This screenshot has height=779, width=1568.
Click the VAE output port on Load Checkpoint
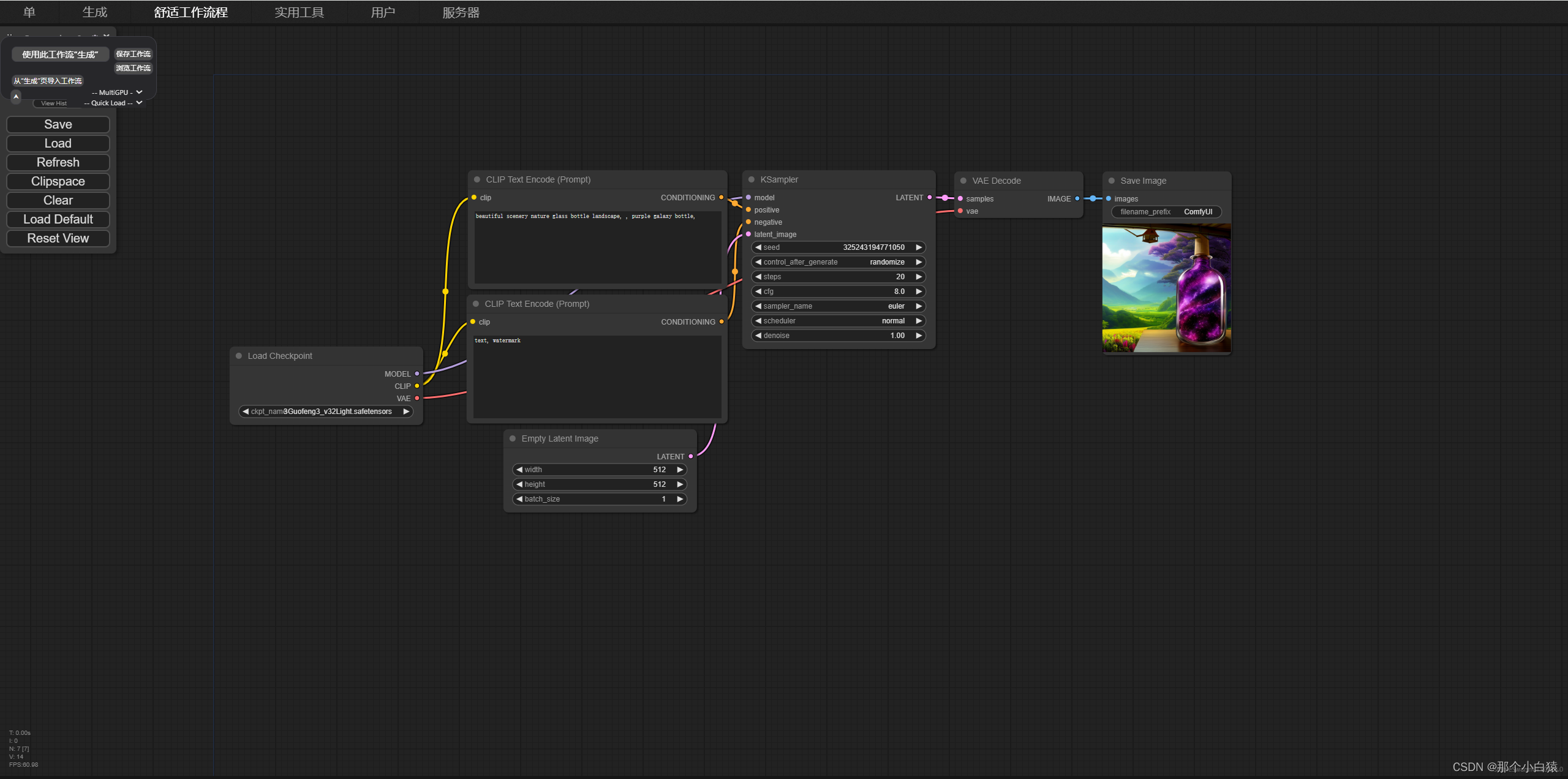tap(417, 398)
